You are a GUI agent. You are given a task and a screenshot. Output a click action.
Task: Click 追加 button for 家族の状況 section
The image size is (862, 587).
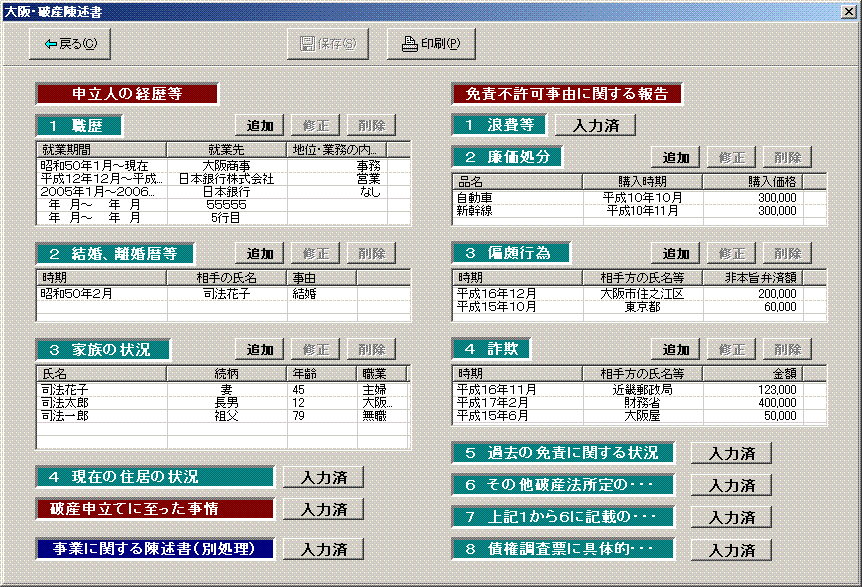pyautogui.click(x=260, y=350)
